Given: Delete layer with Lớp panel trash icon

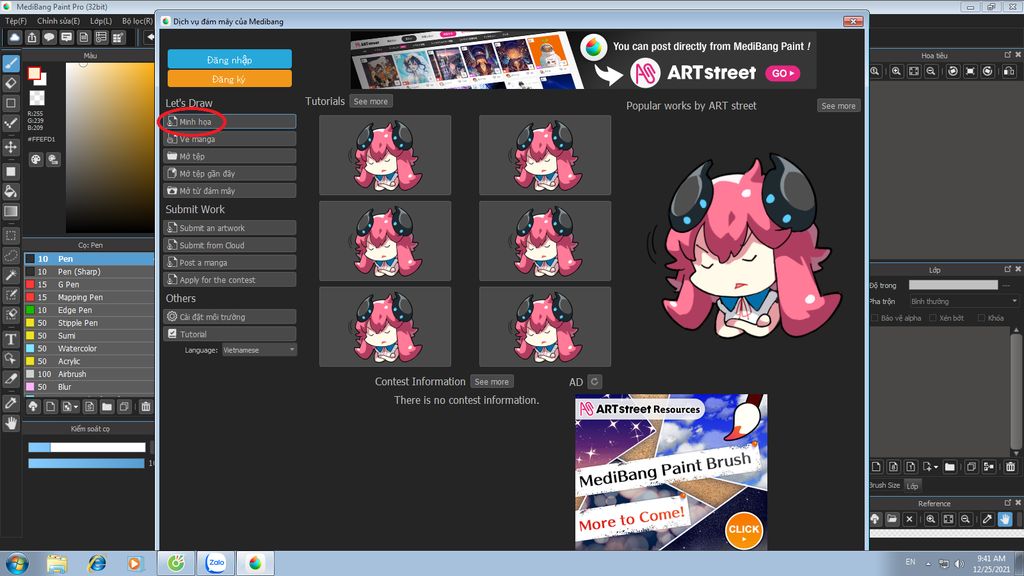Looking at the screenshot, I should (1010, 466).
